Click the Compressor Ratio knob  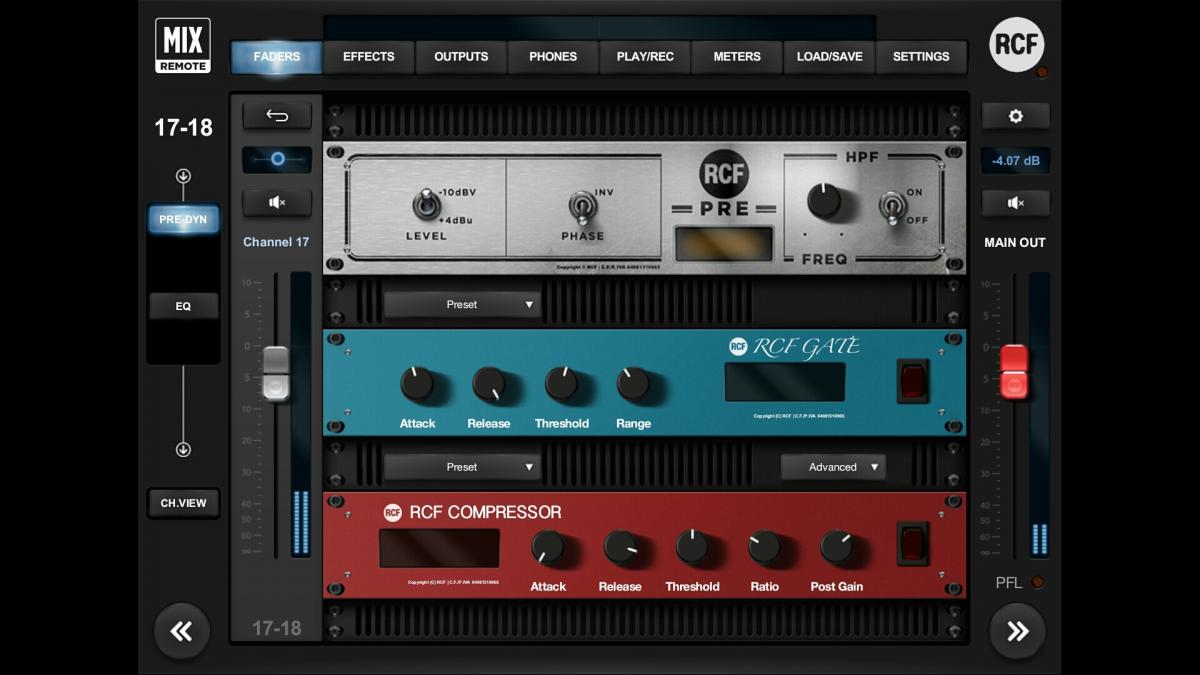764,547
